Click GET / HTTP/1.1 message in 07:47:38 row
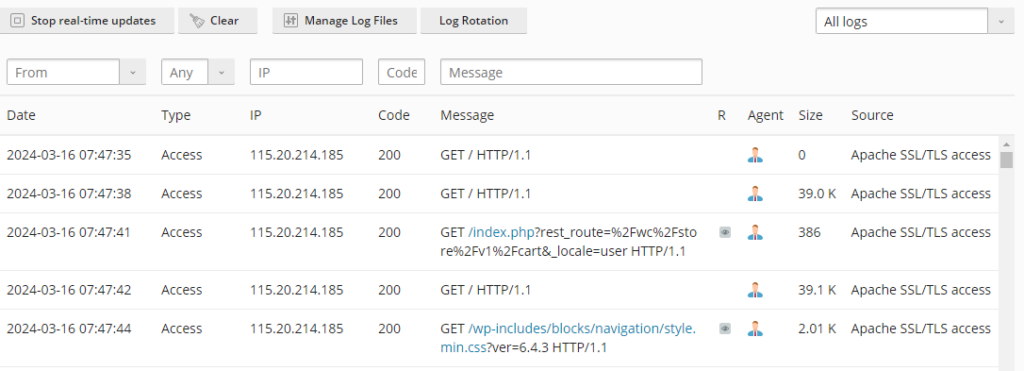This screenshot has height=371, width=1024. pos(486,193)
